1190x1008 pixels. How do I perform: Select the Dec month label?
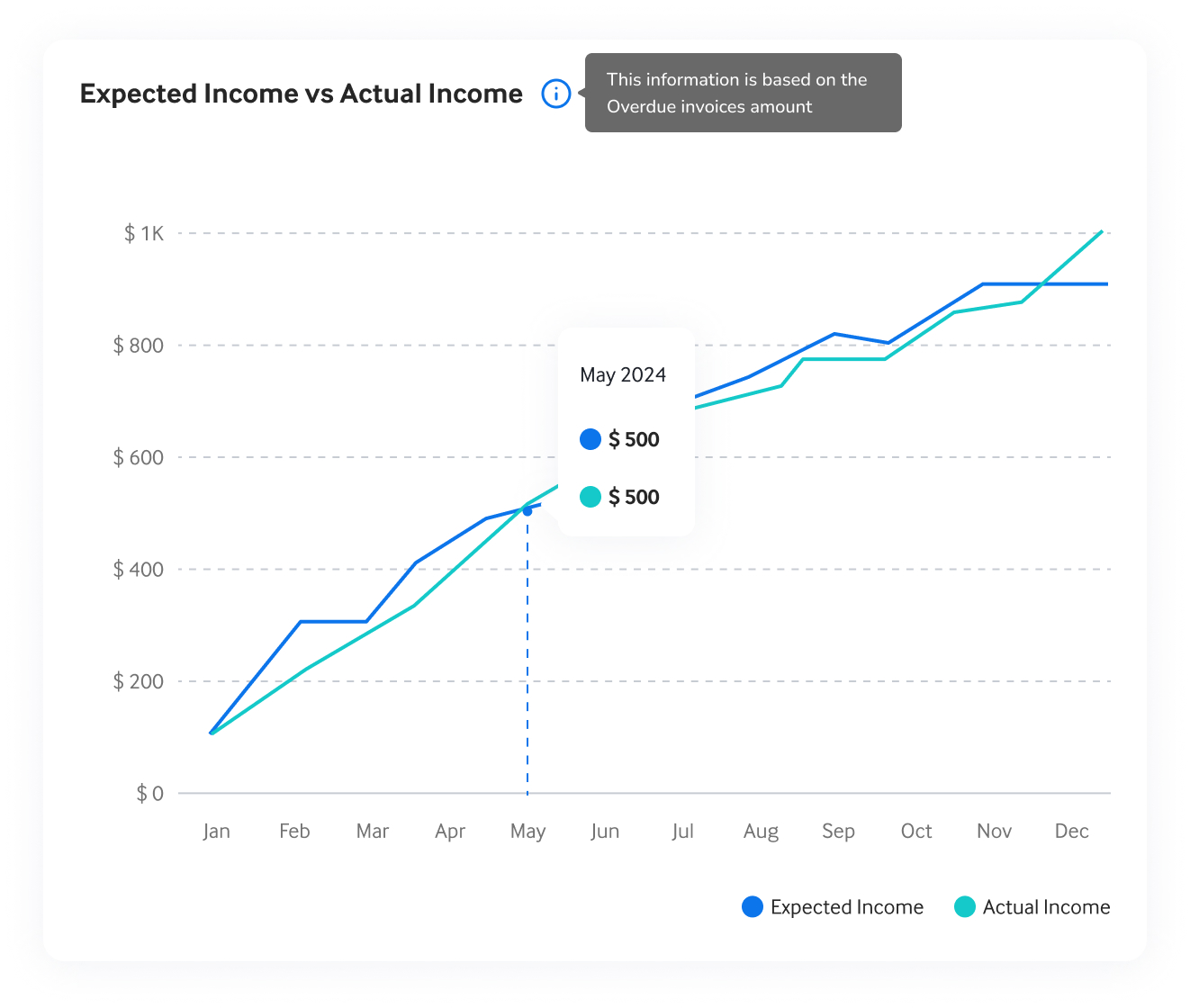point(1071,831)
